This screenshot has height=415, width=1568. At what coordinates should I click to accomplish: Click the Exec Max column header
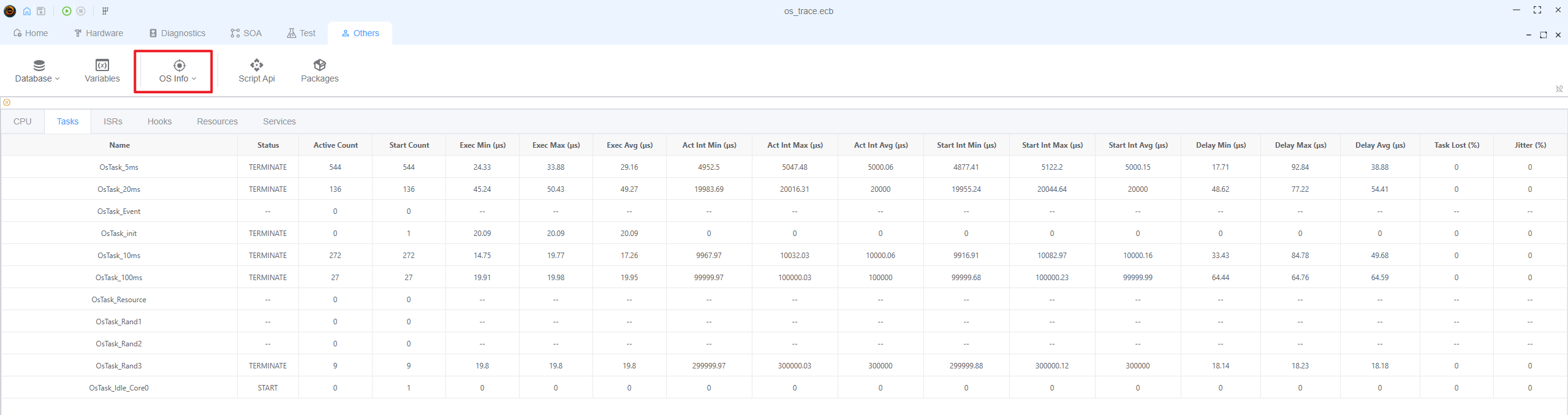pos(556,145)
